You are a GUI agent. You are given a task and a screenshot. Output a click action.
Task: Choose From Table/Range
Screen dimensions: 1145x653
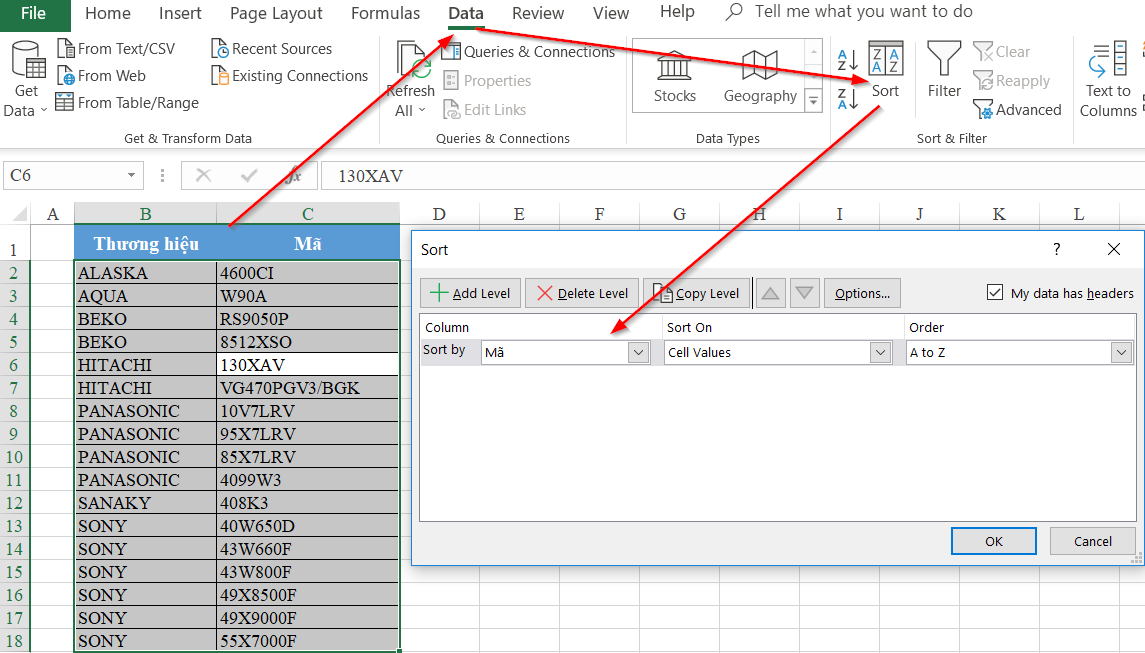tap(127, 103)
